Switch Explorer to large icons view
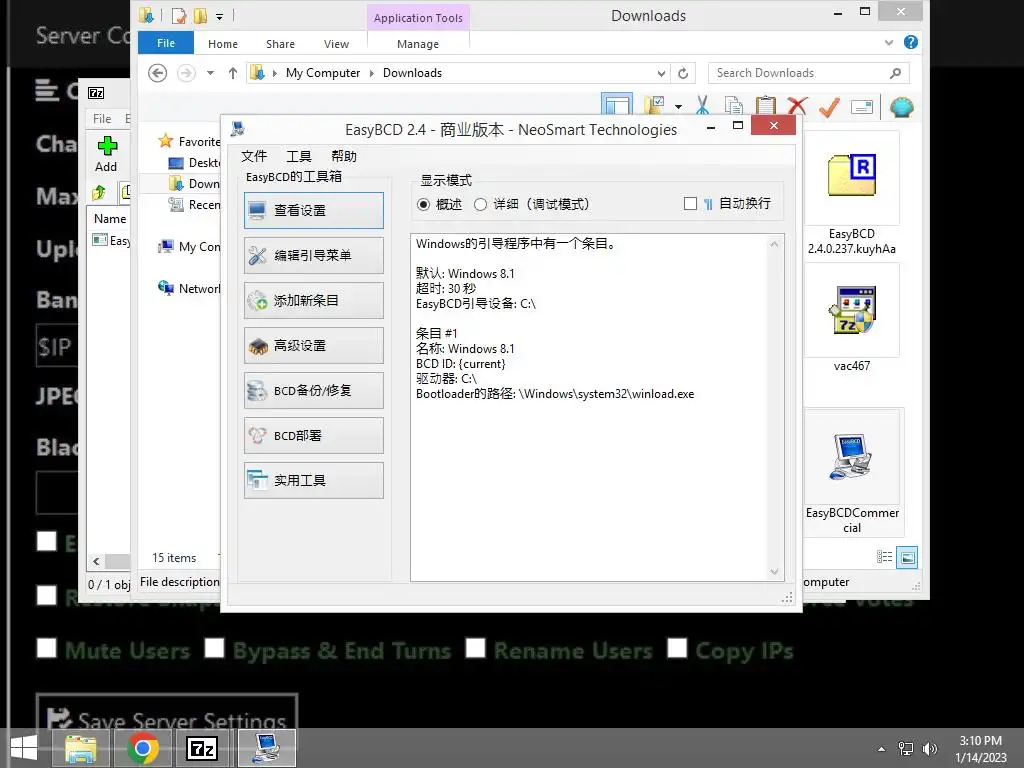 tap(907, 557)
